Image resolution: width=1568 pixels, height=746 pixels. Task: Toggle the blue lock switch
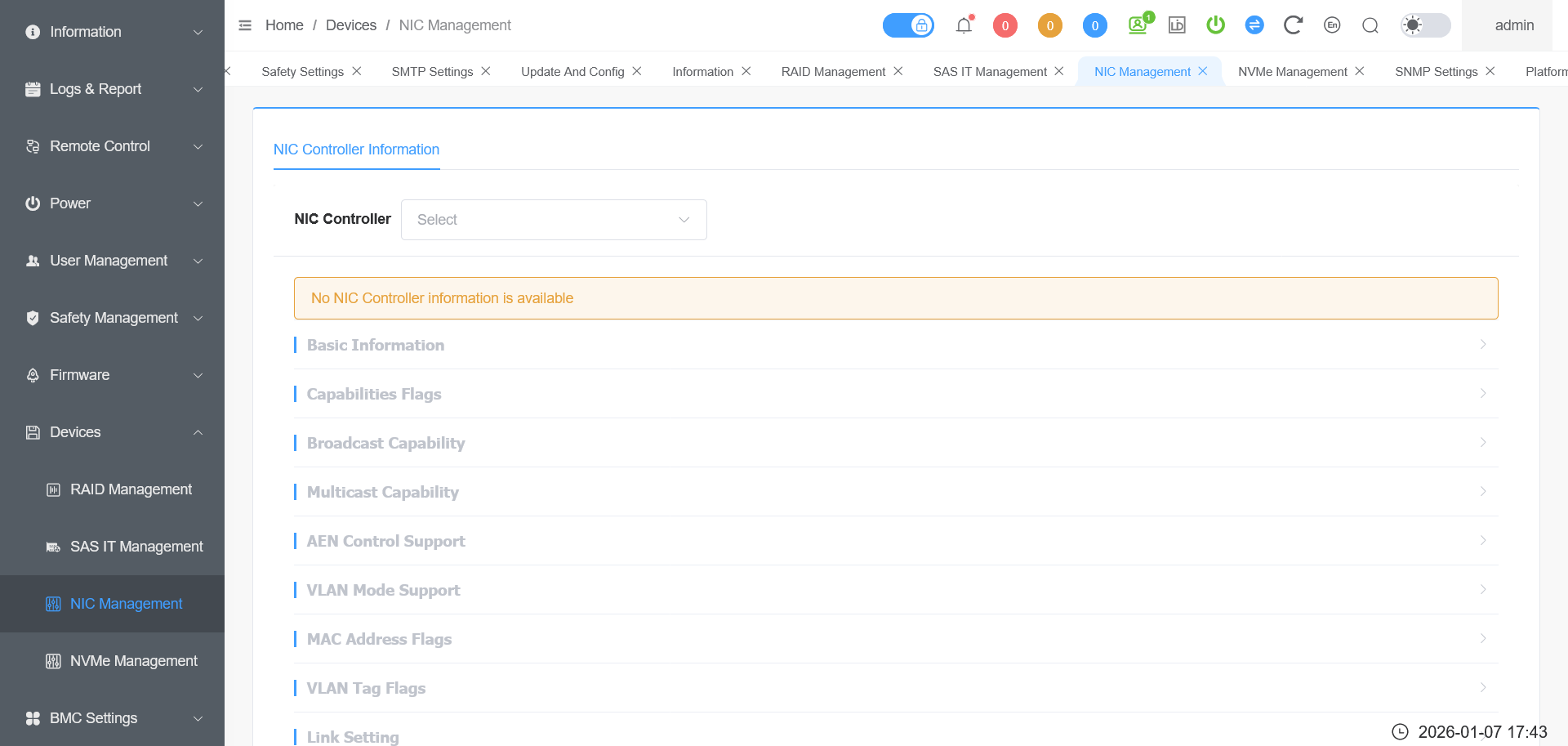pyautogui.click(x=908, y=25)
